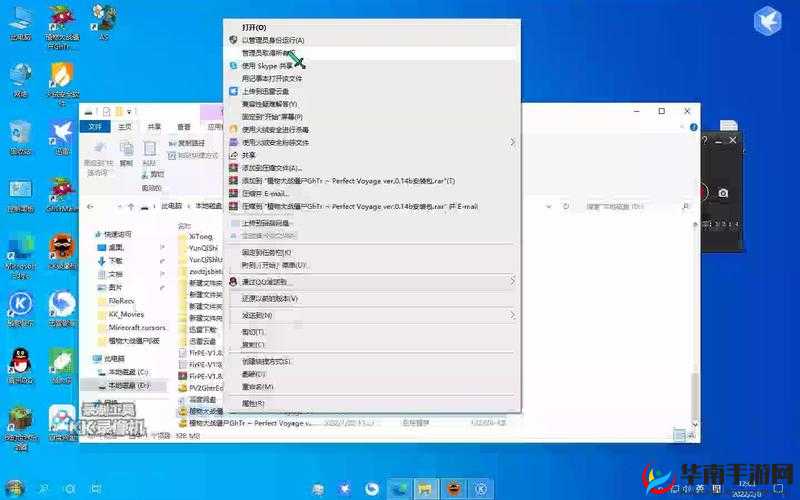Click the QQ penguin icon beside 通过QQ发送到
This screenshot has width=800, height=500.
point(233,281)
